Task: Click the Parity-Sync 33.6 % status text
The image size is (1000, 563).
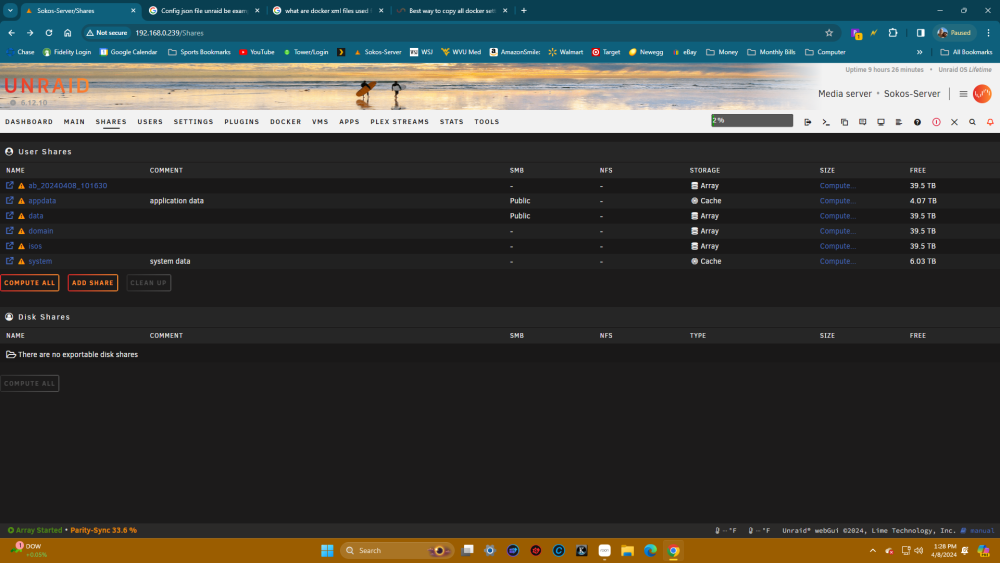Action: tap(103, 530)
